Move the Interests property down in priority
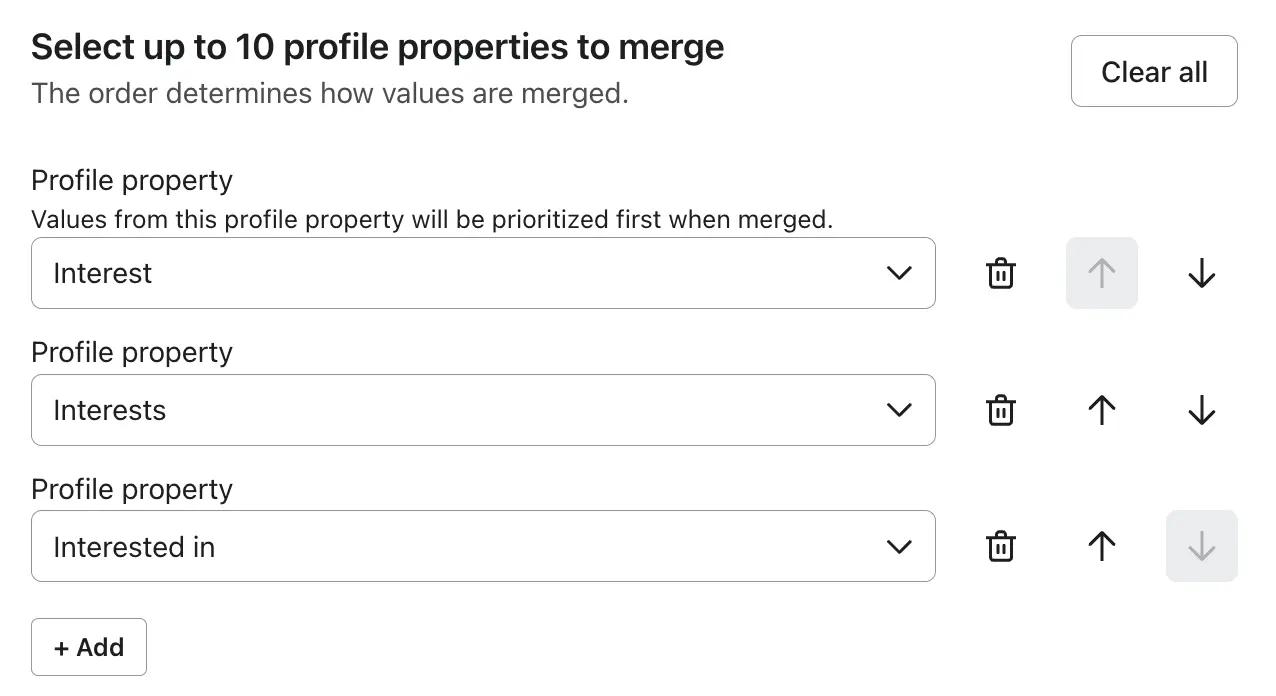 [1201, 409]
